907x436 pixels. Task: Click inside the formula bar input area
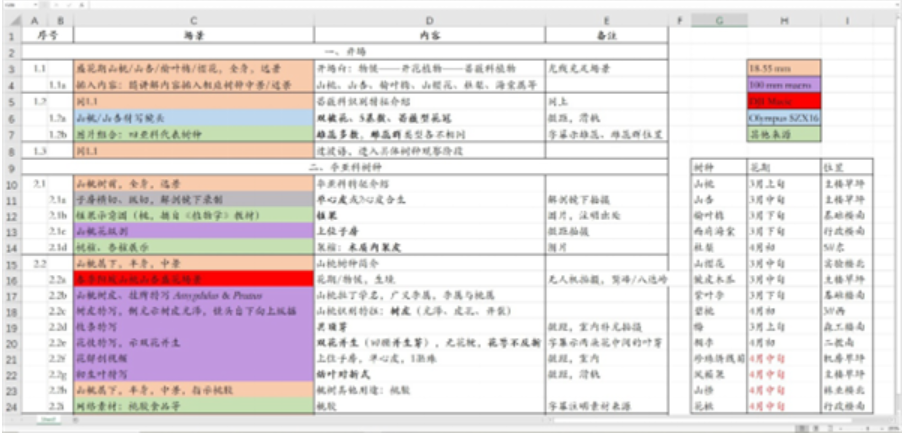(492, 5)
